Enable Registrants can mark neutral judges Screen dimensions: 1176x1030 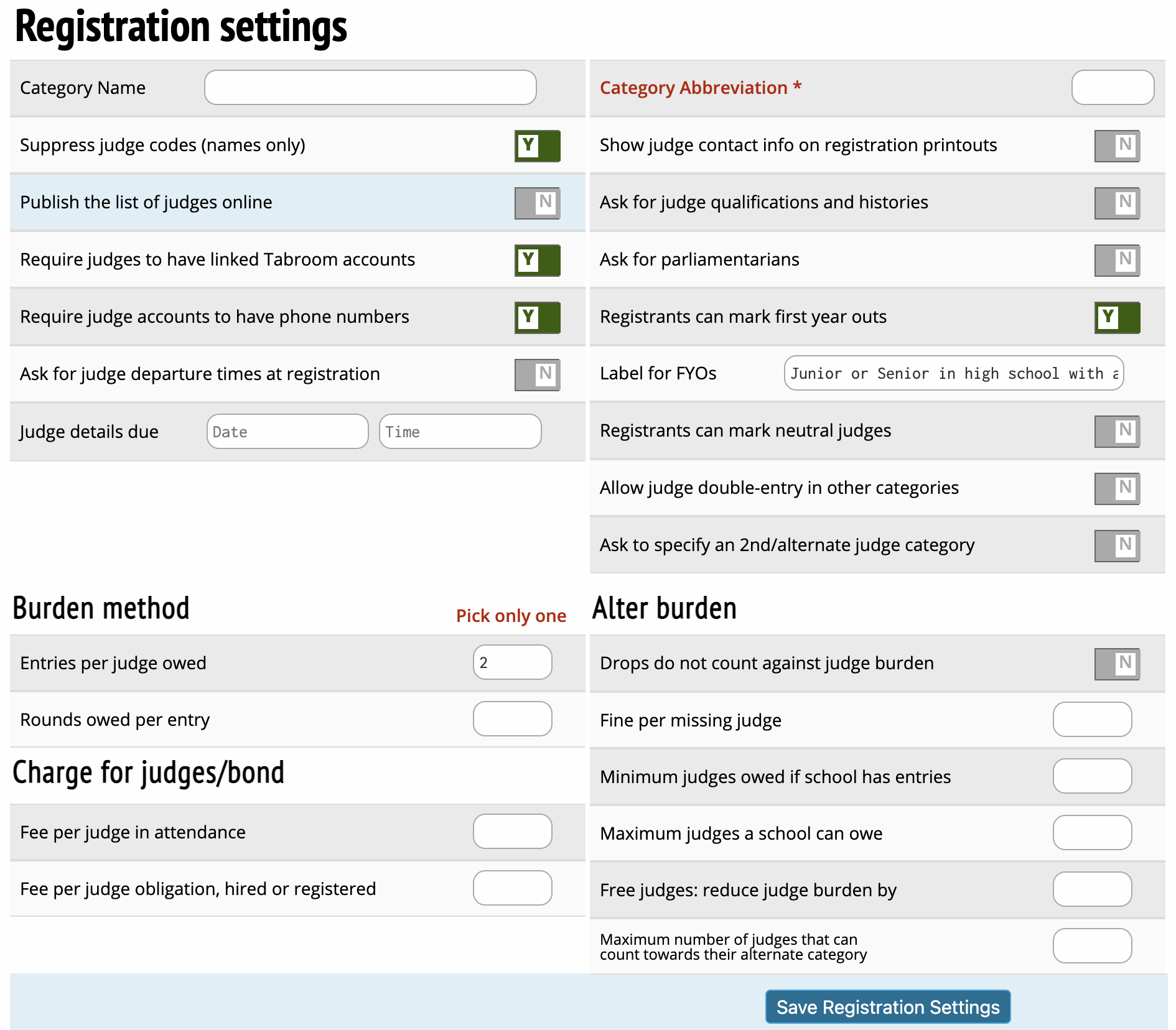(1117, 431)
